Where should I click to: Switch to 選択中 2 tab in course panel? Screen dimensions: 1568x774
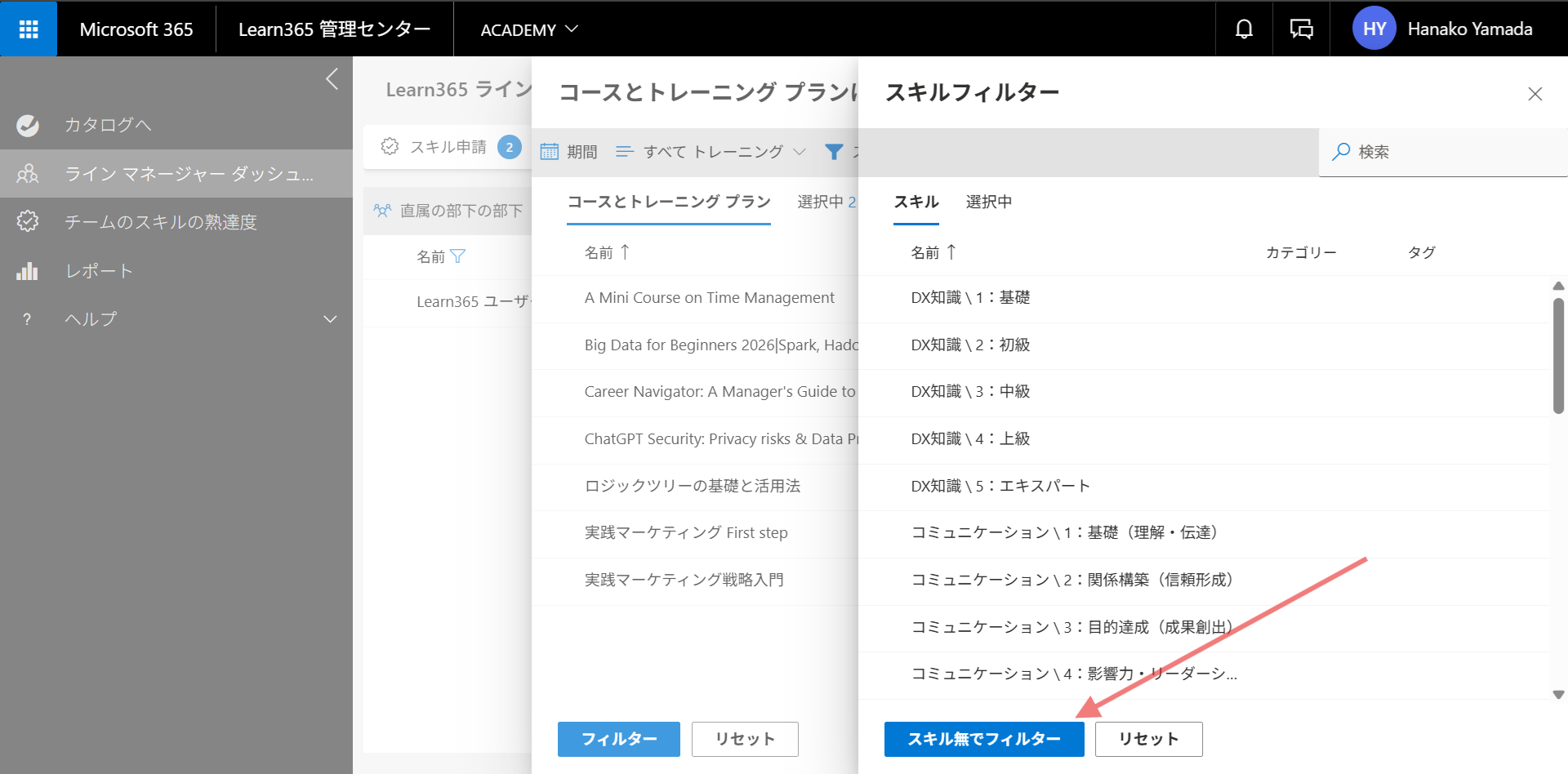point(826,202)
